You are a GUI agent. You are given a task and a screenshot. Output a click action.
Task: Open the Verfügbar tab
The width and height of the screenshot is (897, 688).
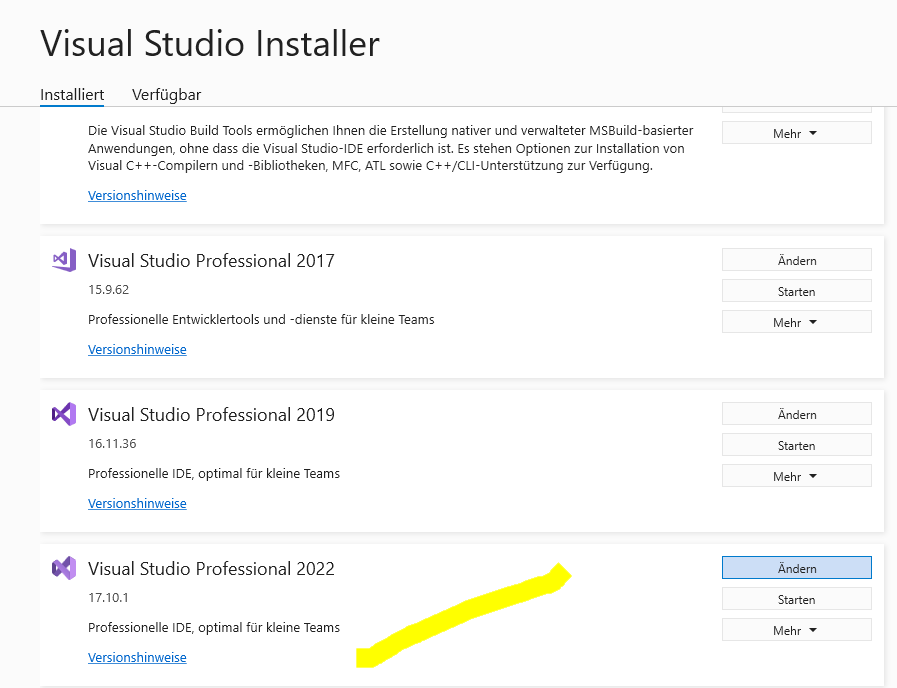[166, 95]
